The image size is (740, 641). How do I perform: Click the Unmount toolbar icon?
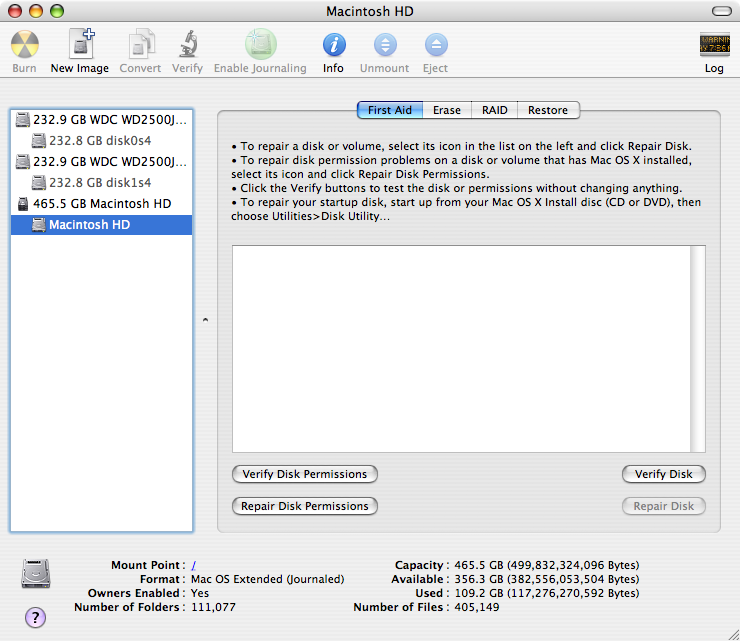click(x=385, y=44)
